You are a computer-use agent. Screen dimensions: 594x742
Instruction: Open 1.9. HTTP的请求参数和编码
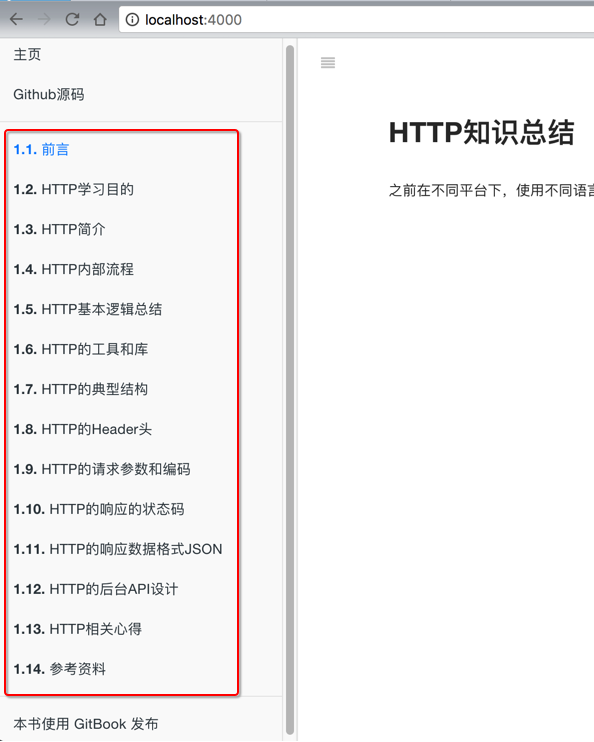(102, 469)
